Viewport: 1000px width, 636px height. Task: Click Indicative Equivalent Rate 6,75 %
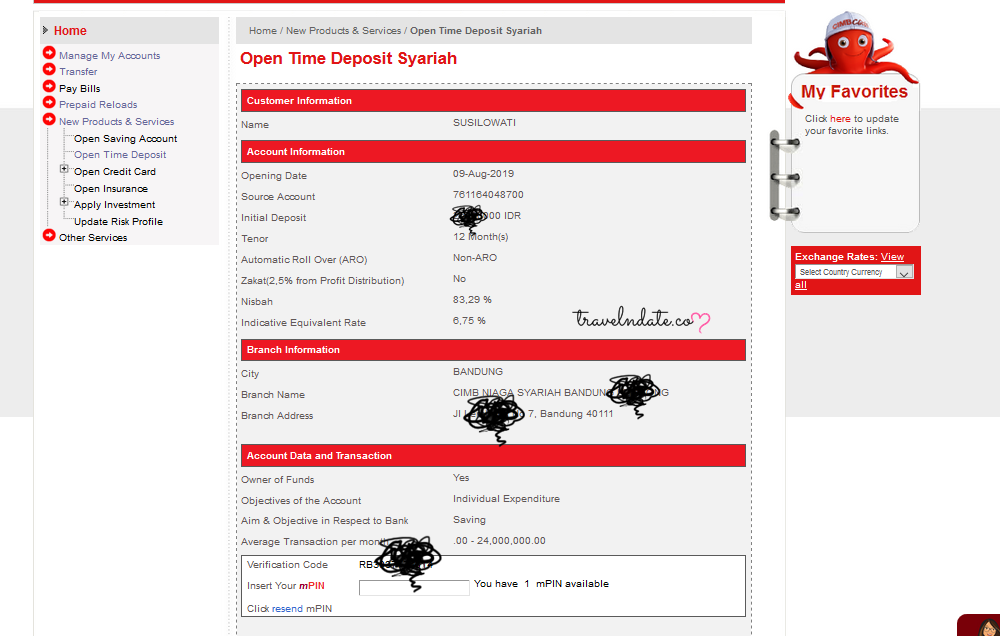[469, 321]
